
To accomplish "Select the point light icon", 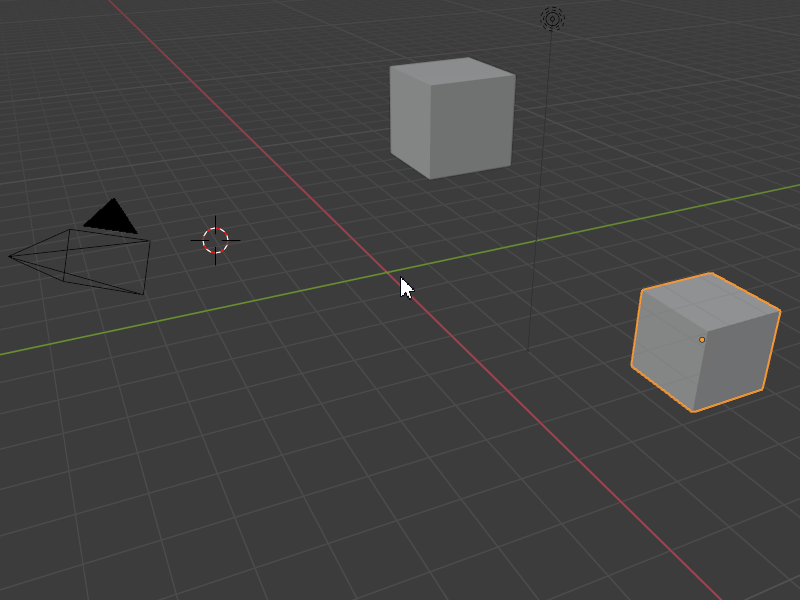I will [x=552, y=19].
